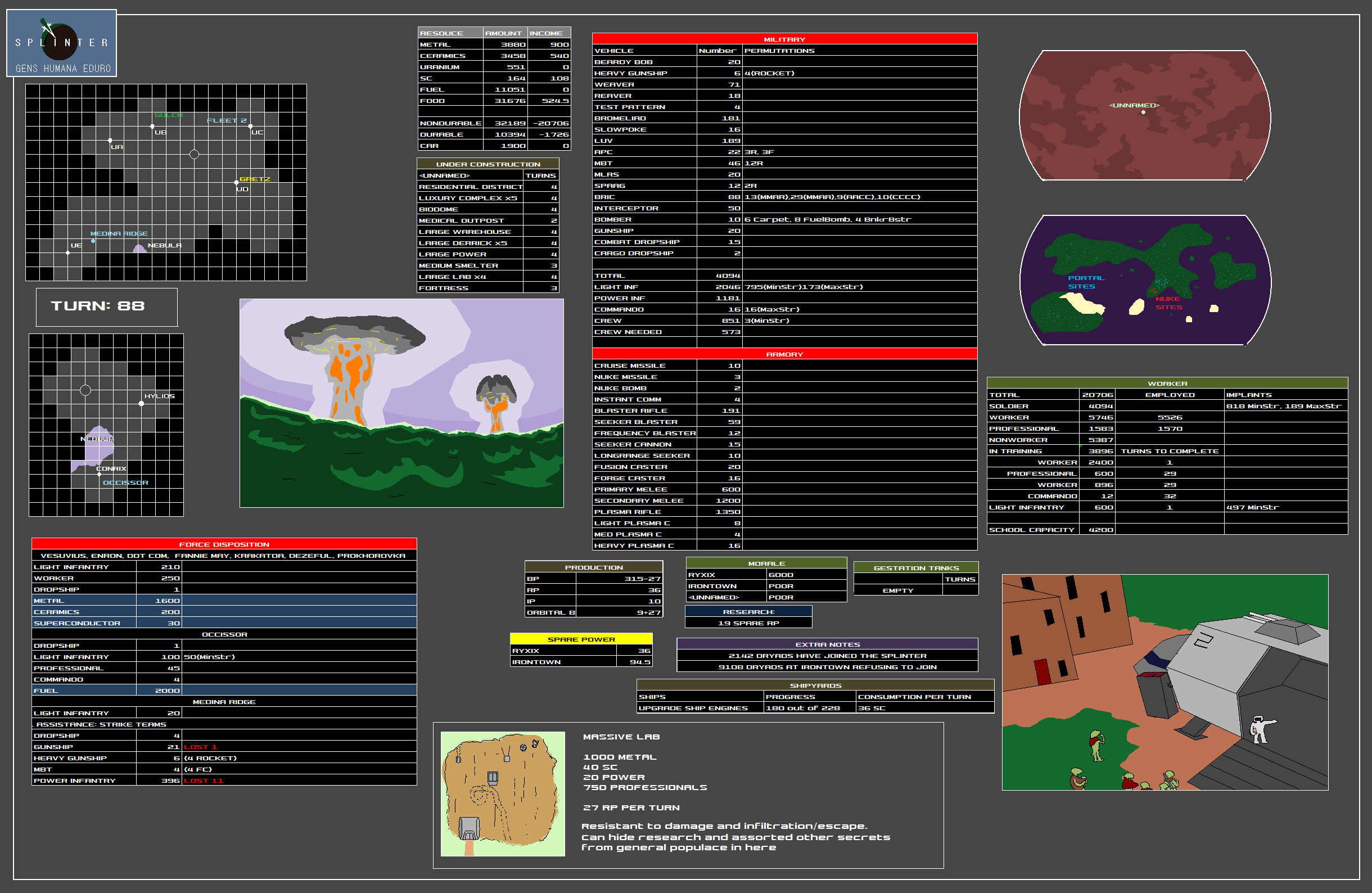The height and width of the screenshot is (893, 1372).
Task: Open the mushroom cloud explosion illustration
Action: [x=401, y=403]
